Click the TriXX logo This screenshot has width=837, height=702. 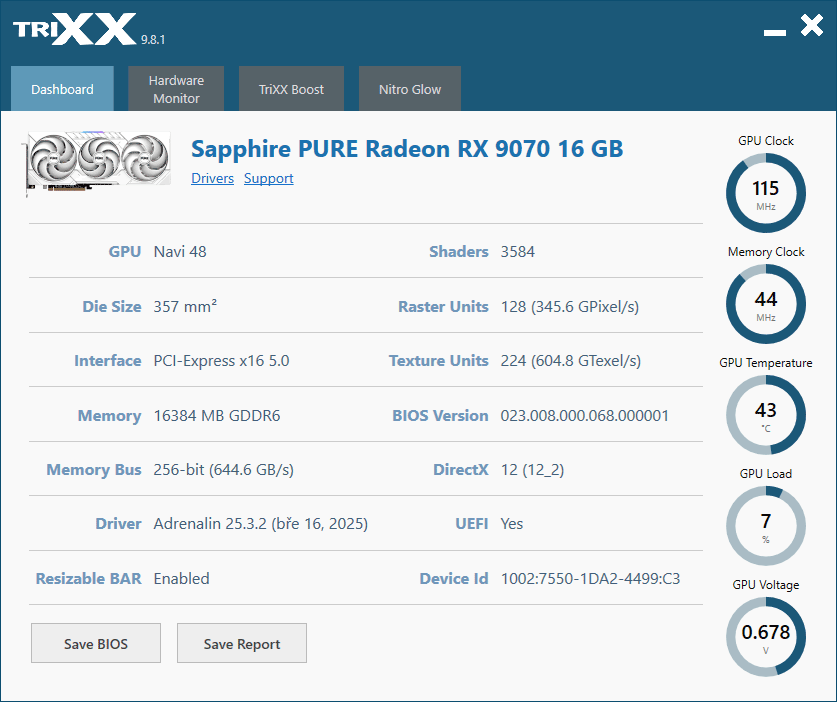coord(75,29)
